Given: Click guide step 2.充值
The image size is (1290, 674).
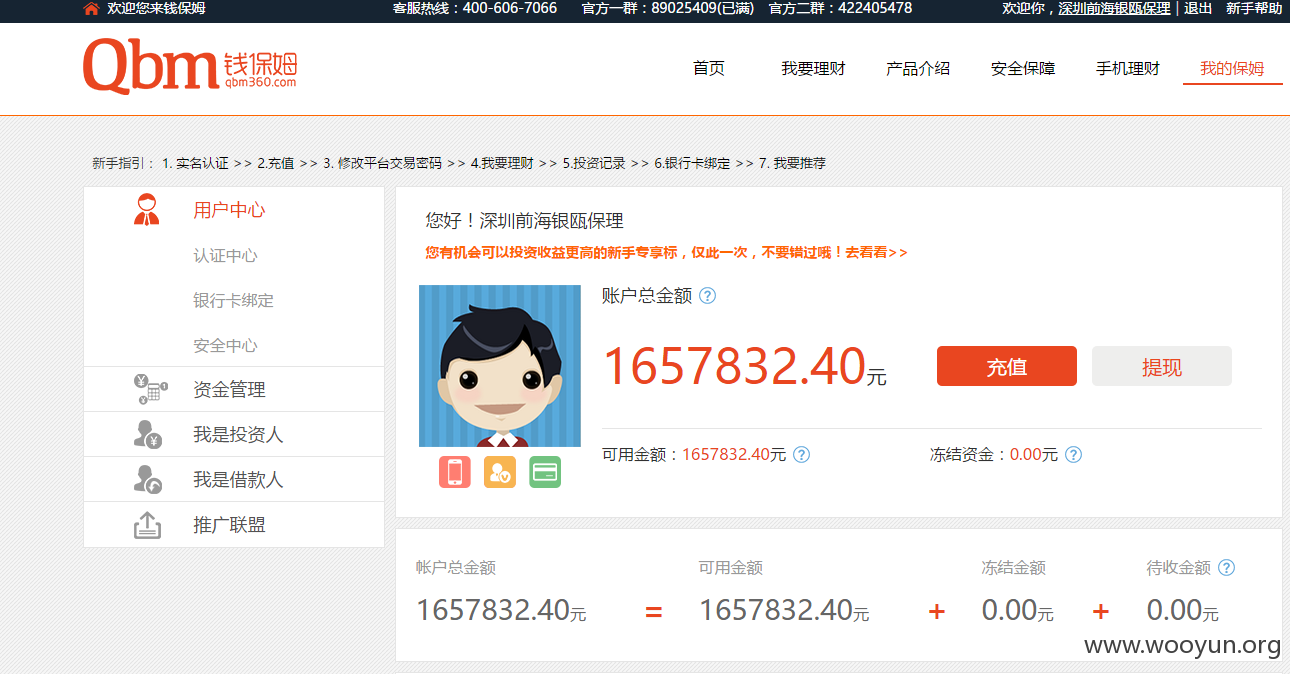Looking at the screenshot, I should 276,163.
